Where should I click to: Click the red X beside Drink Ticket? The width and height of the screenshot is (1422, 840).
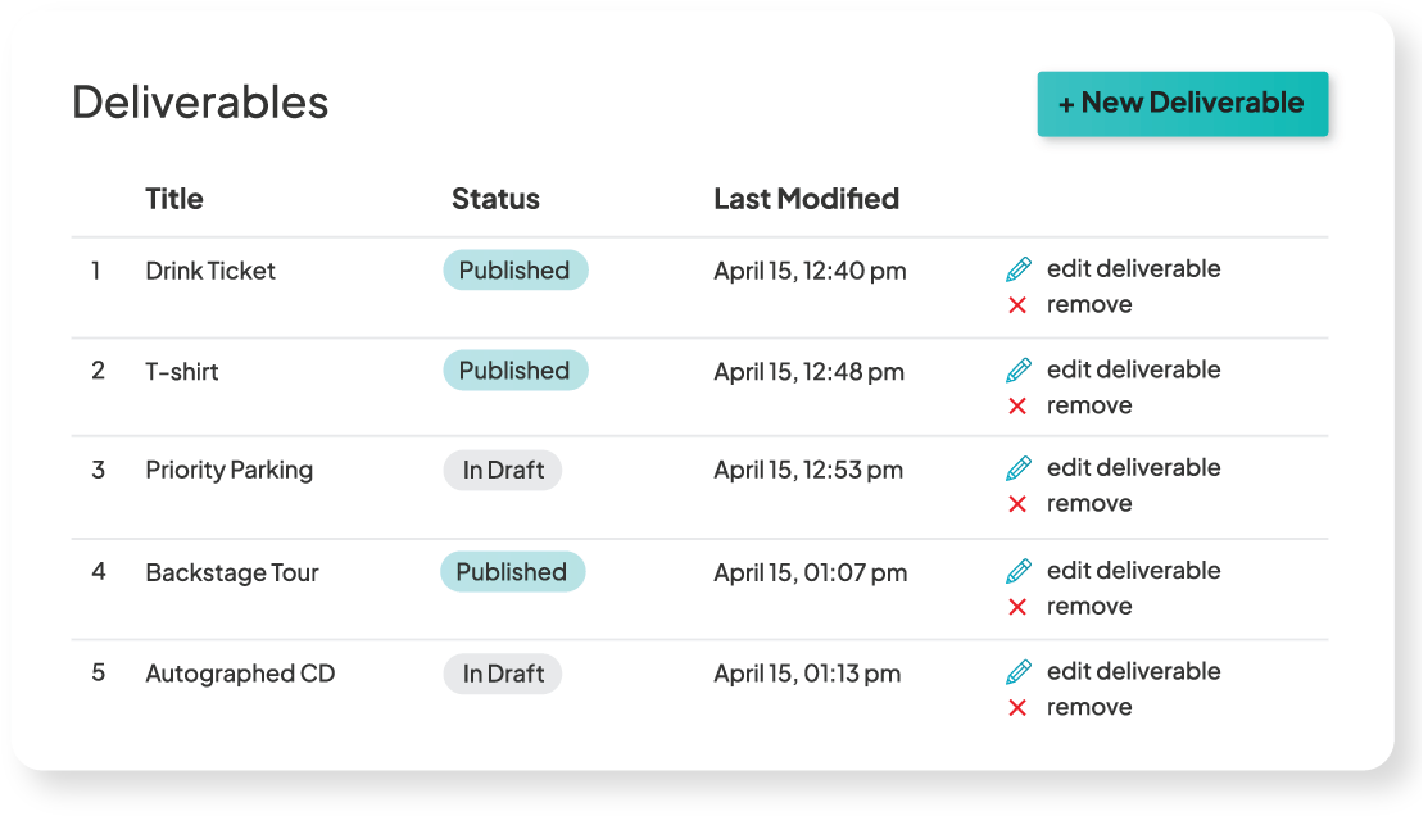(1017, 305)
